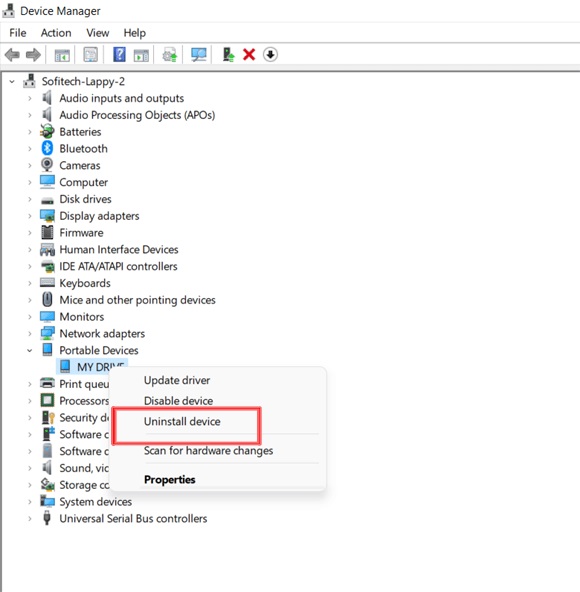
Task: Open the View menu
Action: [97, 33]
